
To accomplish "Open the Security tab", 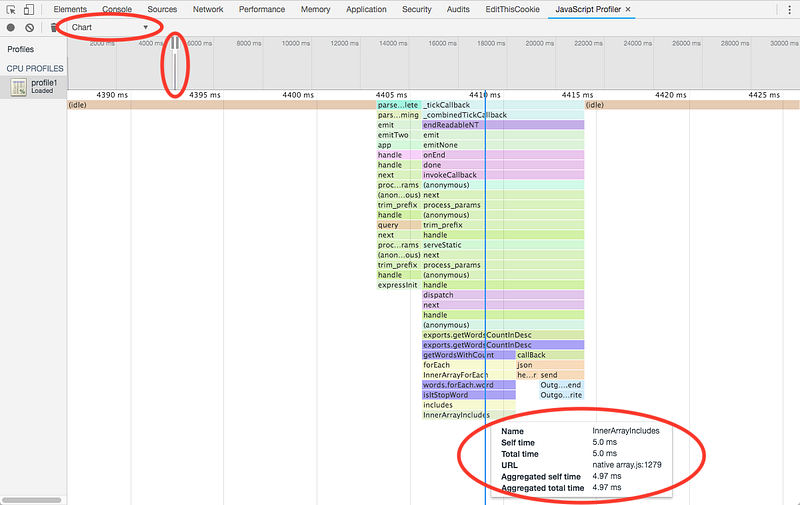I will (417, 9).
